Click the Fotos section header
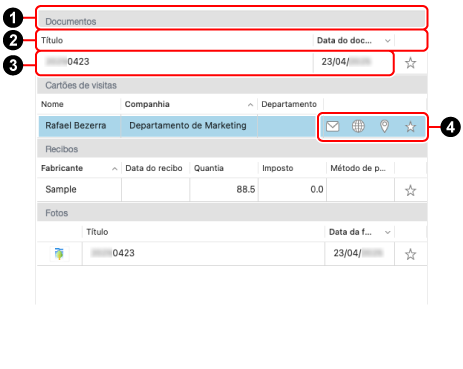463x369 pixels. (x=232, y=213)
